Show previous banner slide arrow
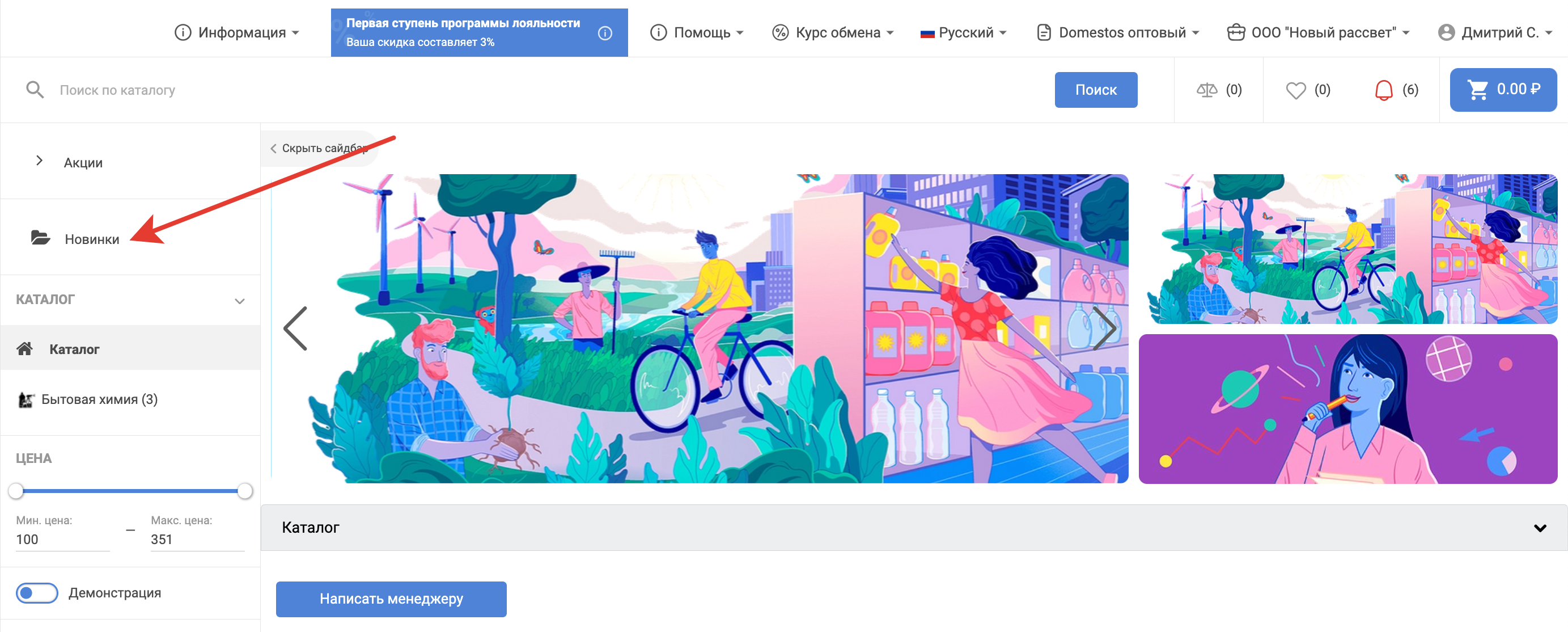Viewport: 1568px width, 632px height. click(296, 328)
